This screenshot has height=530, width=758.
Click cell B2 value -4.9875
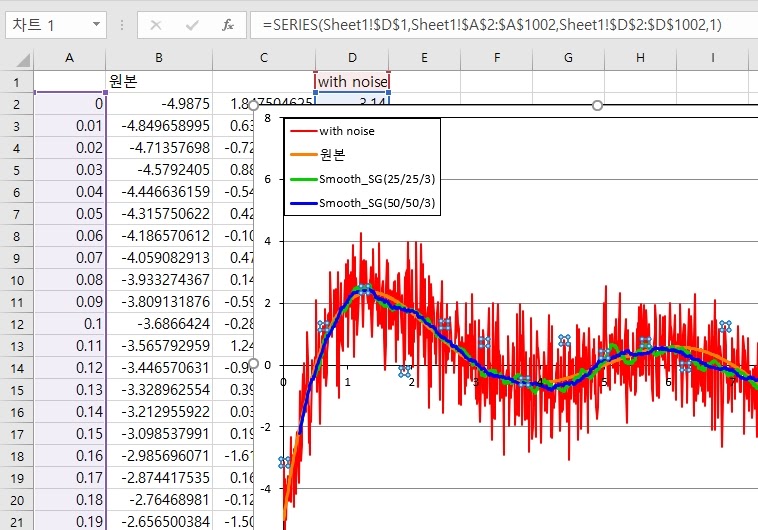coord(159,104)
